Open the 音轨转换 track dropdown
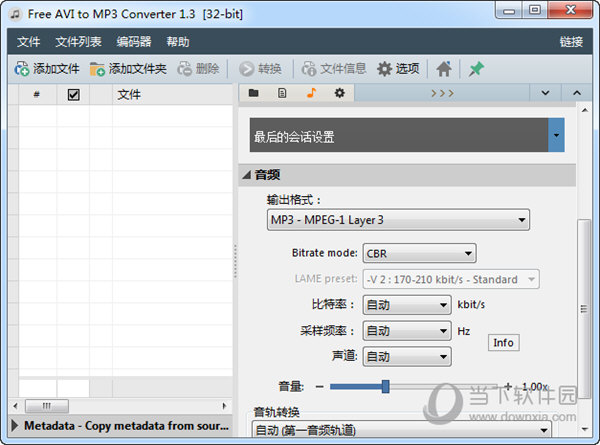The width and height of the screenshot is (600, 445). (x=402, y=430)
